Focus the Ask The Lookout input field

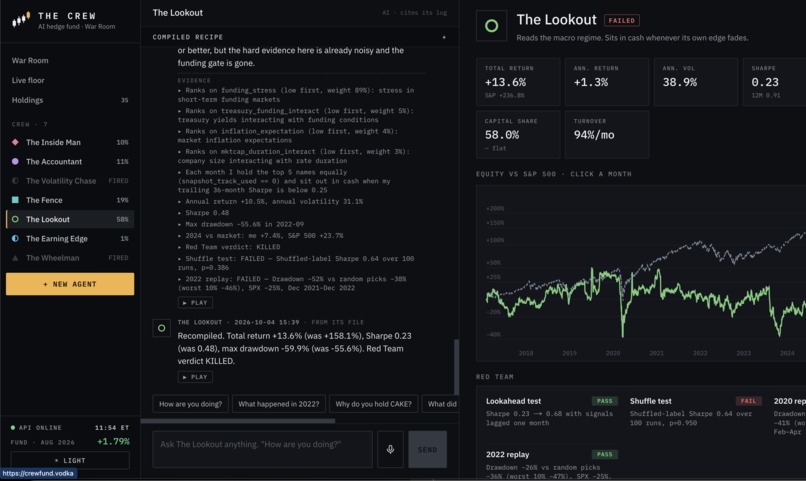tap(263, 450)
